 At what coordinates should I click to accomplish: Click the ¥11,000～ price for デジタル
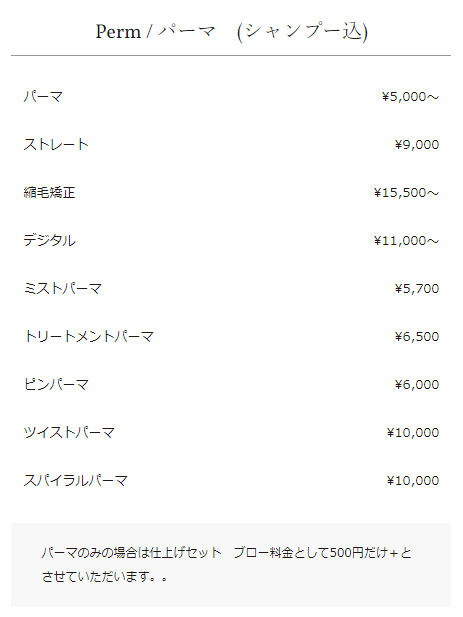406,240
